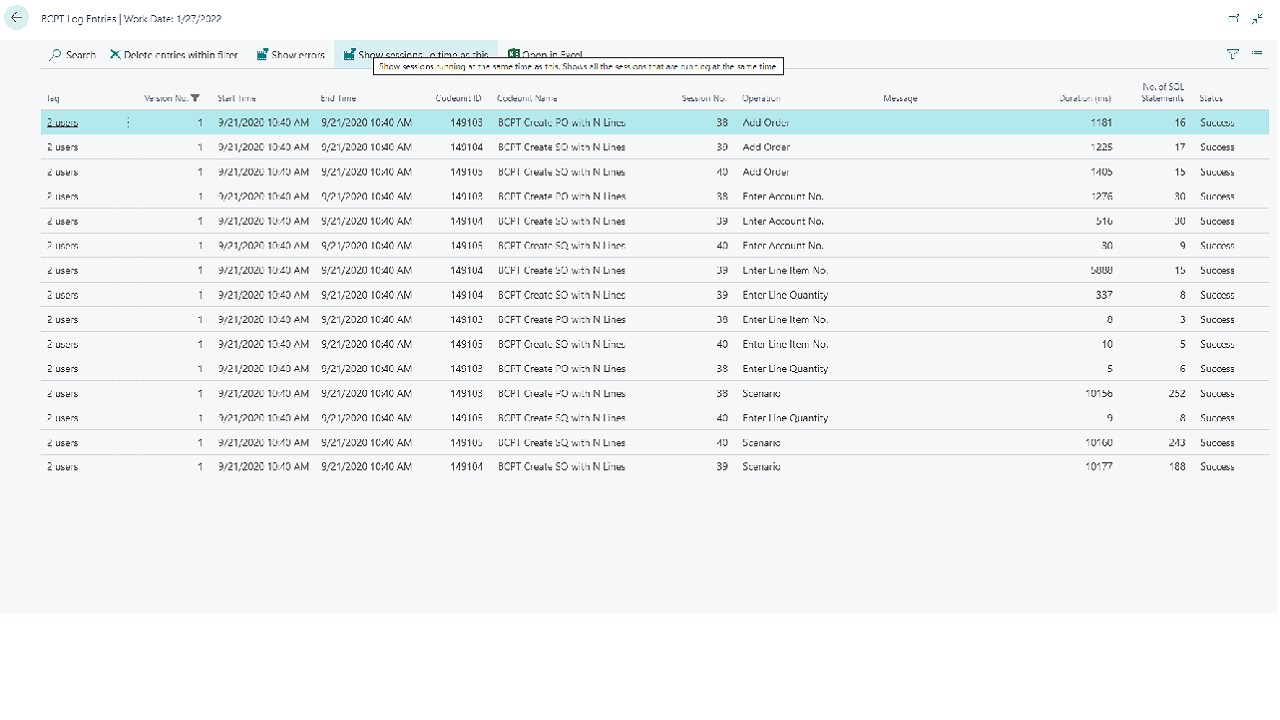Screen dimensions: 1280x720
Task: Sort by Message column header
Action: click(900, 98)
